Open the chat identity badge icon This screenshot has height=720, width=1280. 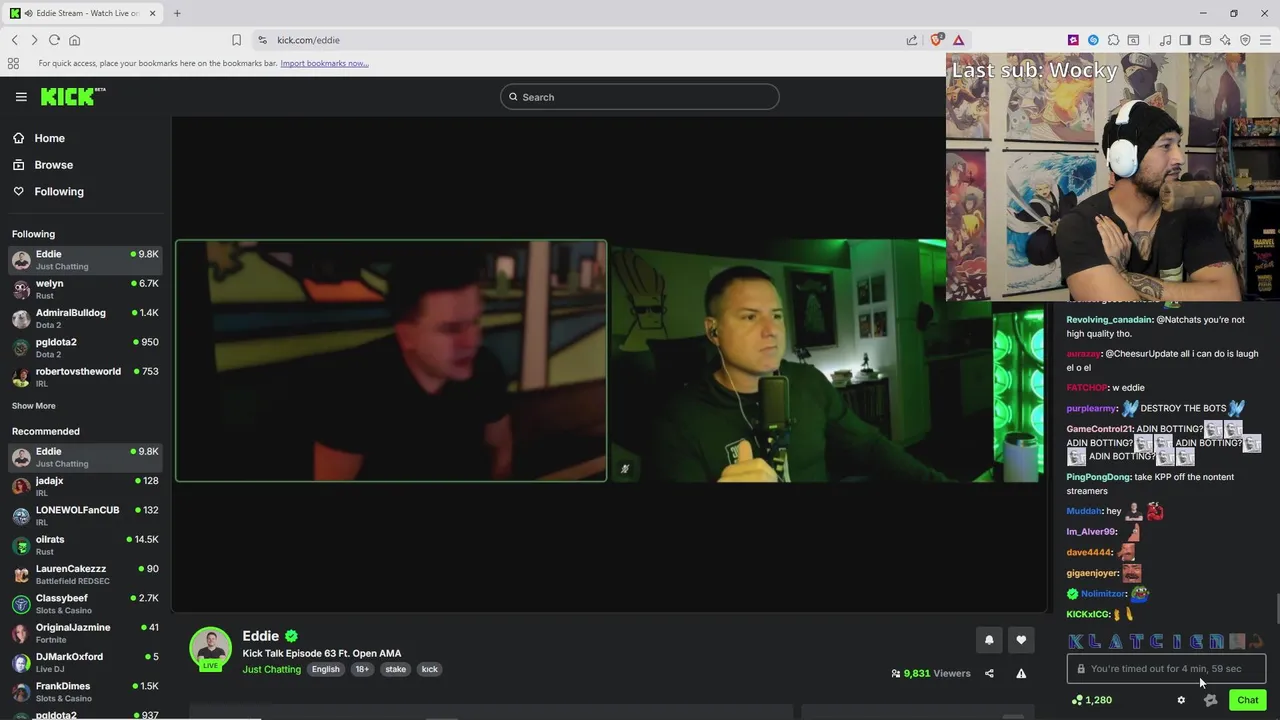tap(1210, 700)
